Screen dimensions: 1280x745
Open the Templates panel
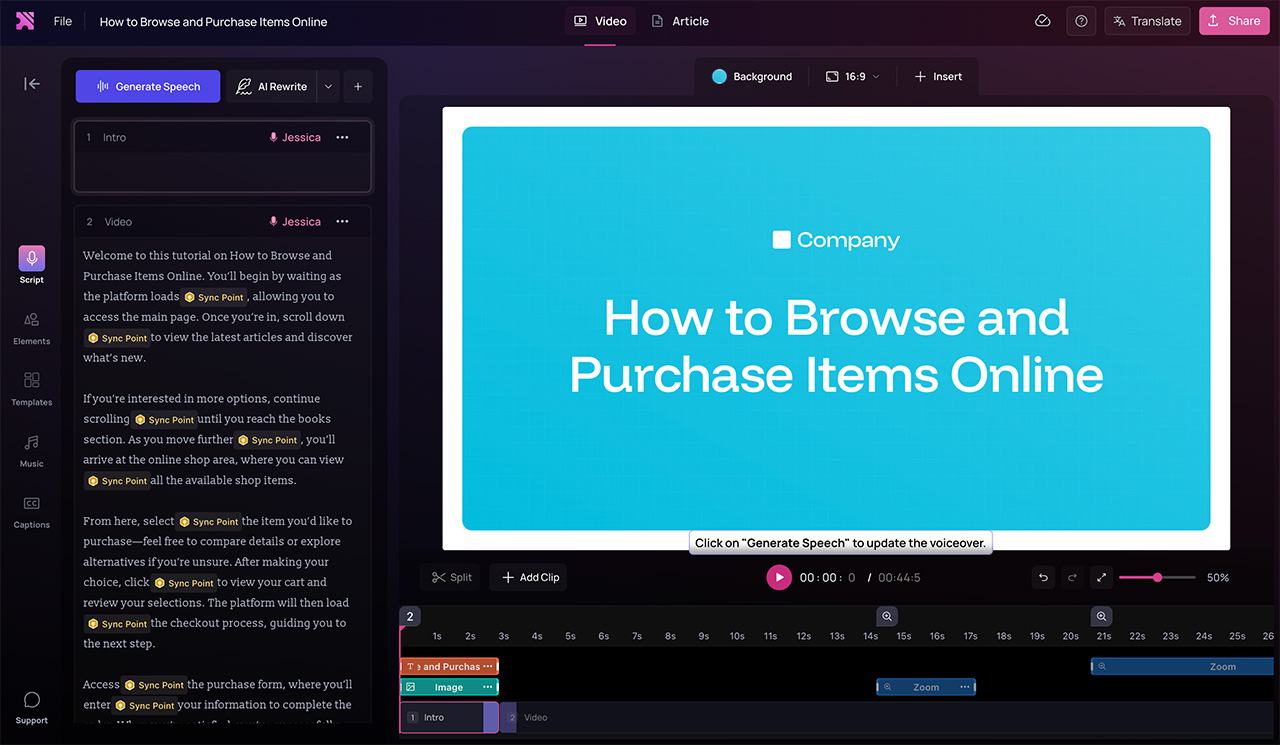[32, 388]
